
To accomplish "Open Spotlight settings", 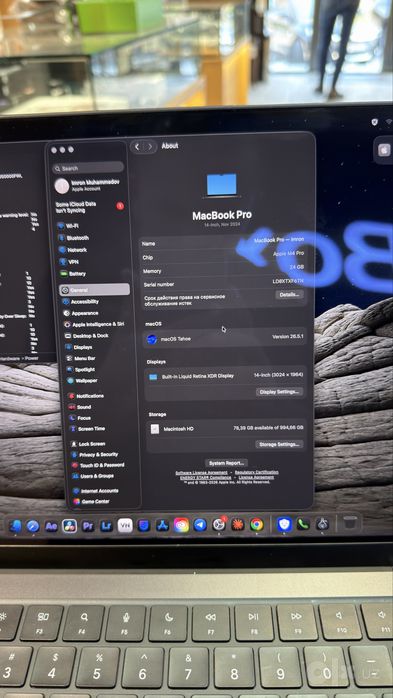I will click(81, 369).
